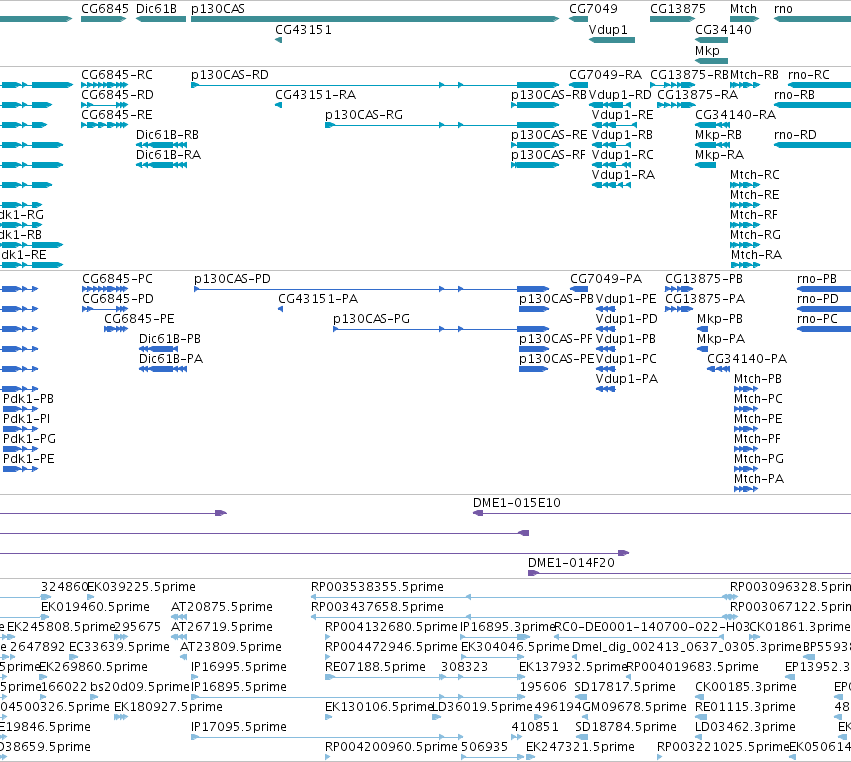This screenshot has height=762, width=851.
Task: Select protein p130CAS-PG
Action: (x=371, y=319)
